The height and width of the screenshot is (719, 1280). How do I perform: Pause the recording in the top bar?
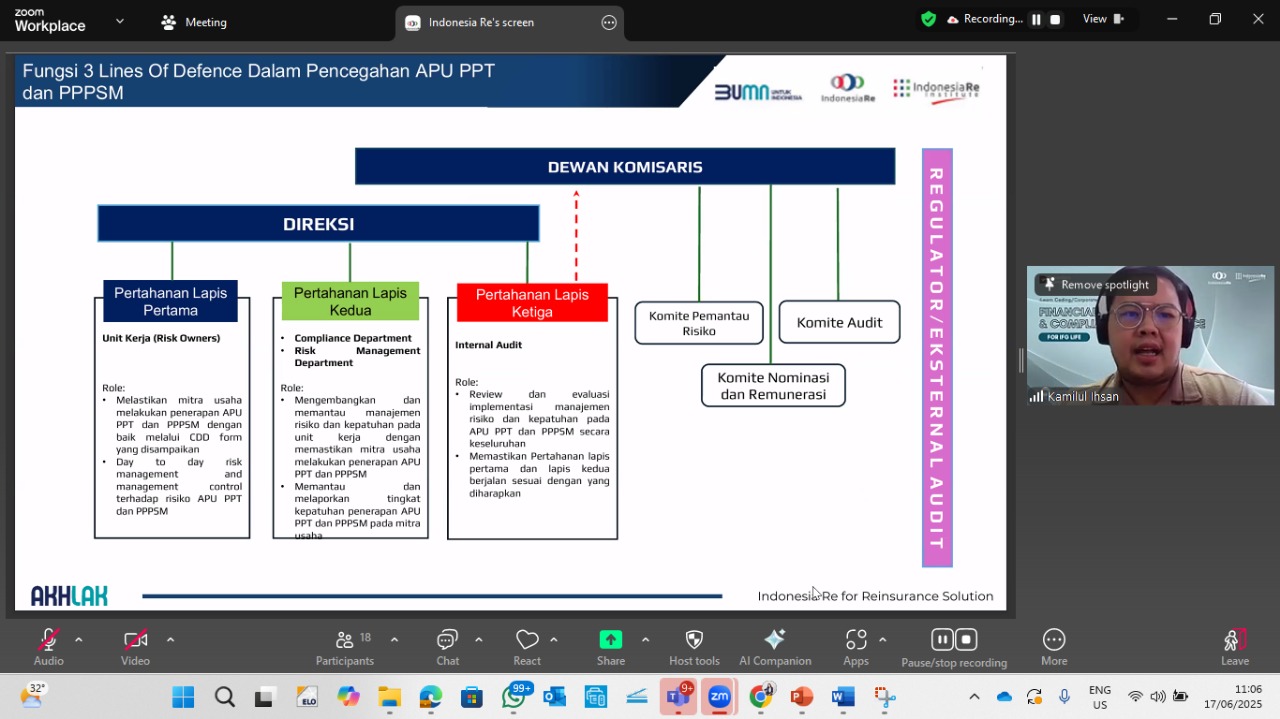1036,19
